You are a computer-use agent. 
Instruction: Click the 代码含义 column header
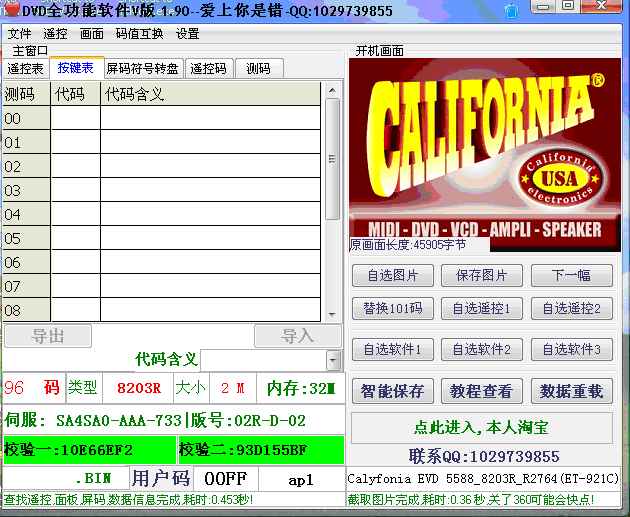pyautogui.click(x=211, y=94)
